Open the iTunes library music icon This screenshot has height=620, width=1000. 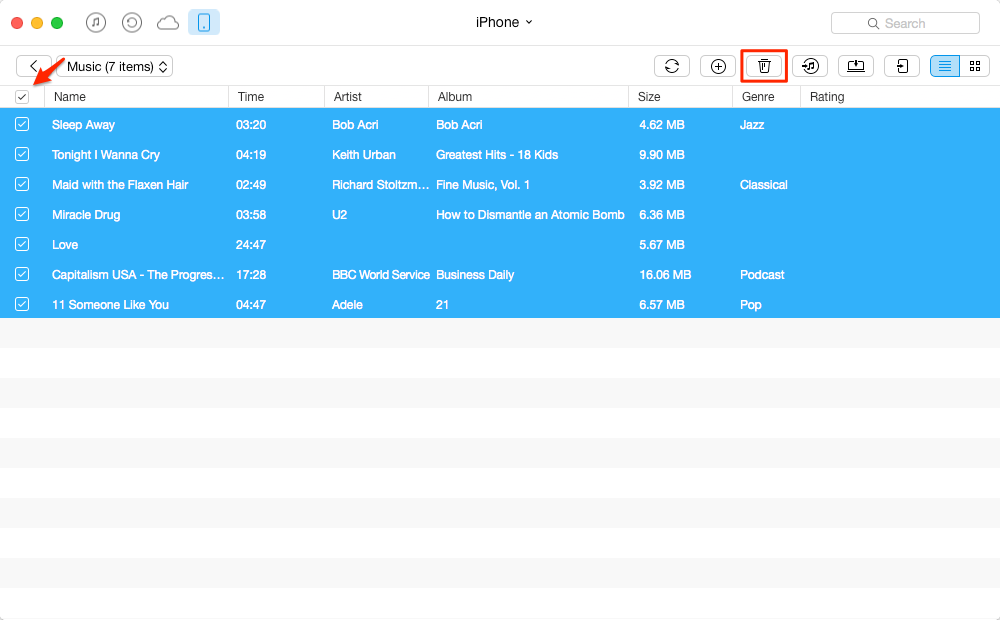pyautogui.click(x=96, y=23)
